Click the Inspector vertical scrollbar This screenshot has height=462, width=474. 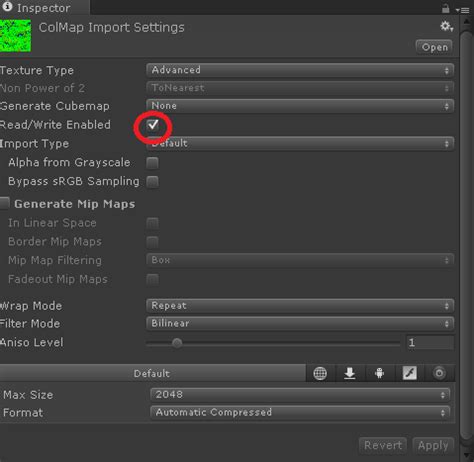pos(466,235)
